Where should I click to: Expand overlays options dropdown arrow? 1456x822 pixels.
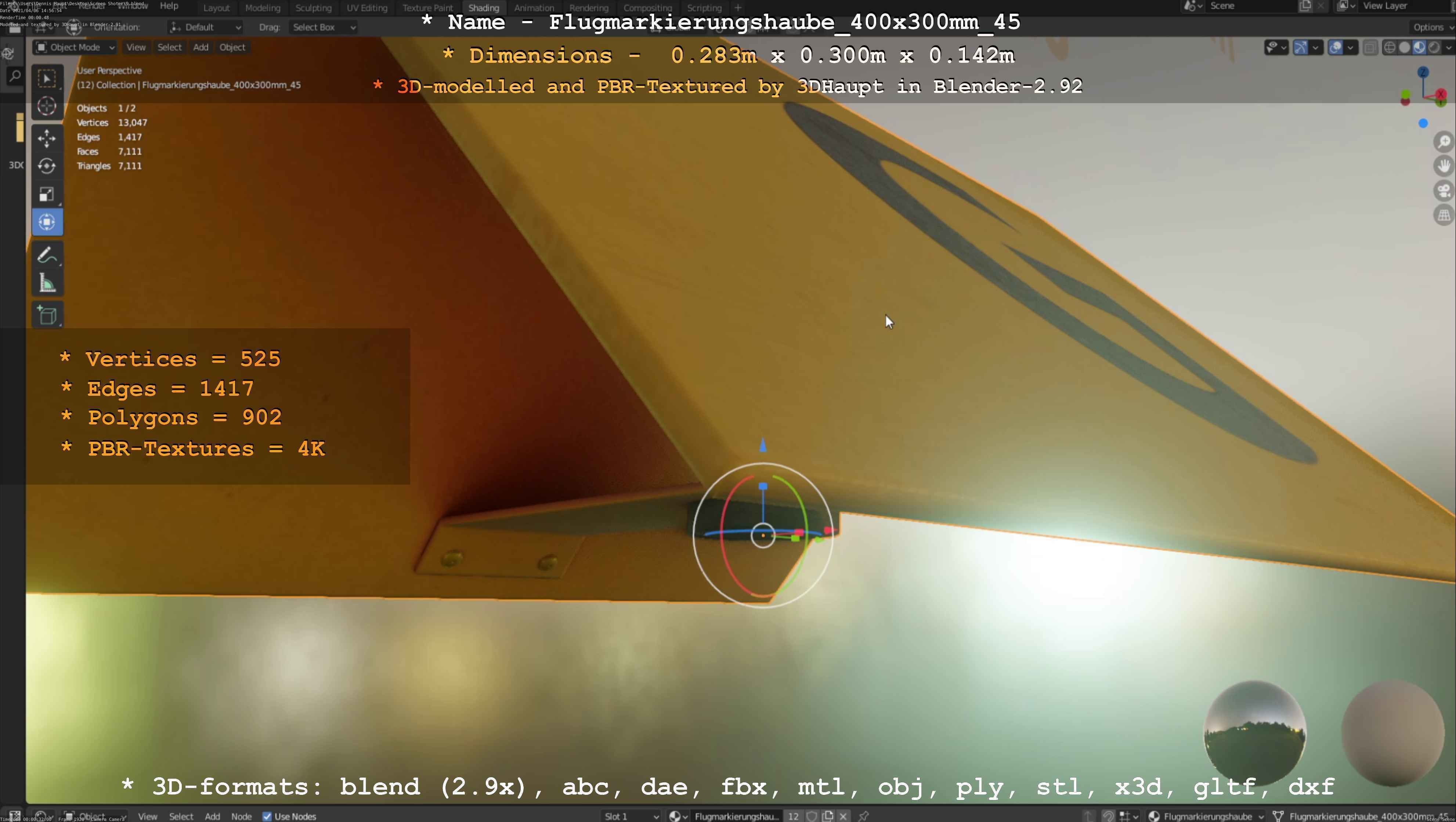coord(1350,47)
